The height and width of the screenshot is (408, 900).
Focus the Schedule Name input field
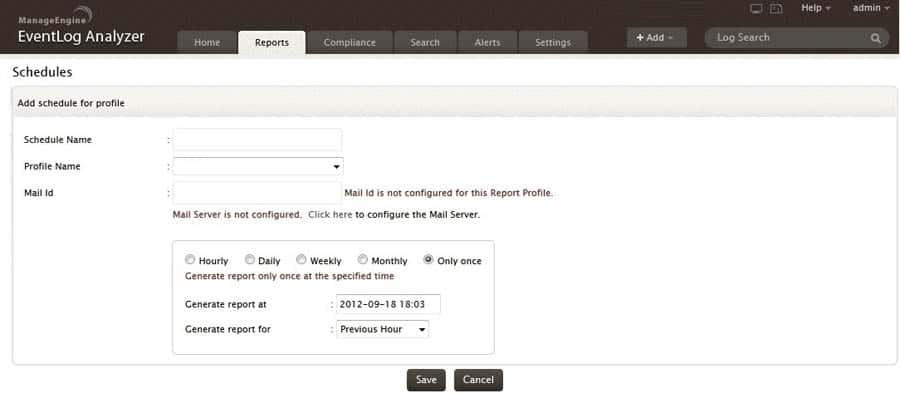257,140
